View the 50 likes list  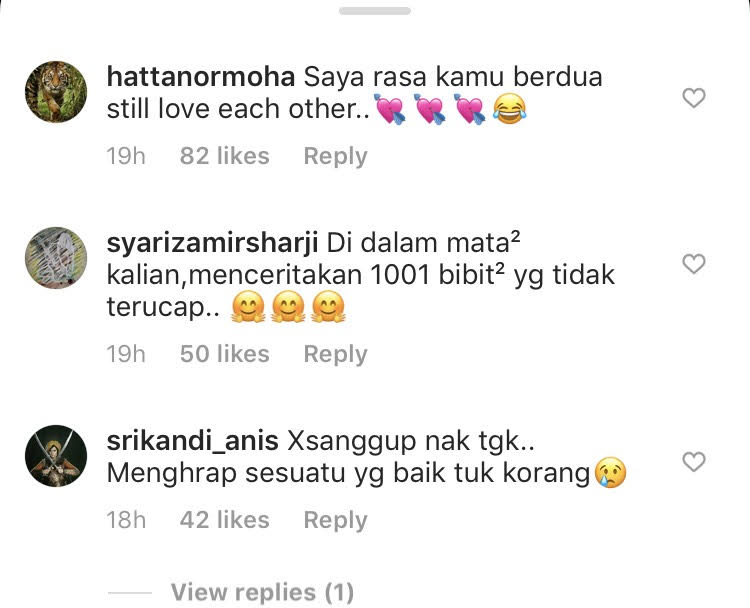(x=225, y=354)
